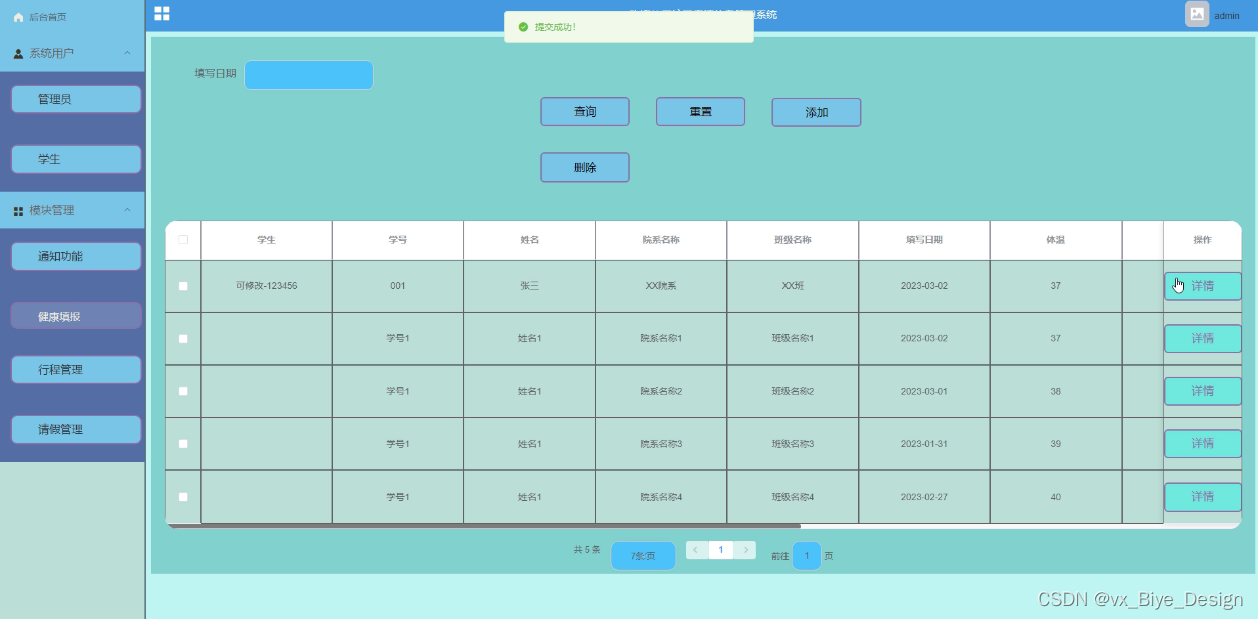Viewport: 1258px width, 619px height.
Task: Click the XX班 cell
Action: pyautogui.click(x=793, y=286)
